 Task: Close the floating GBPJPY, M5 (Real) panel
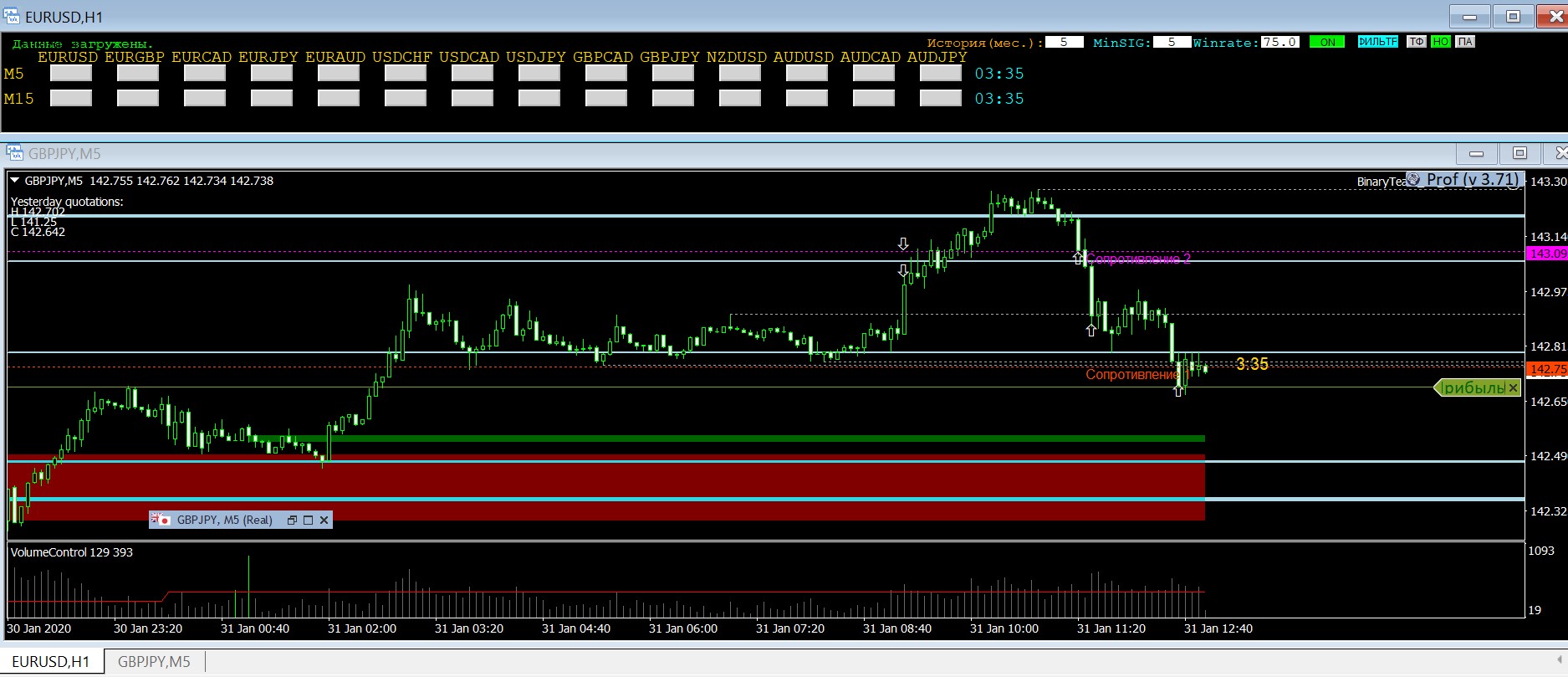coord(324,520)
